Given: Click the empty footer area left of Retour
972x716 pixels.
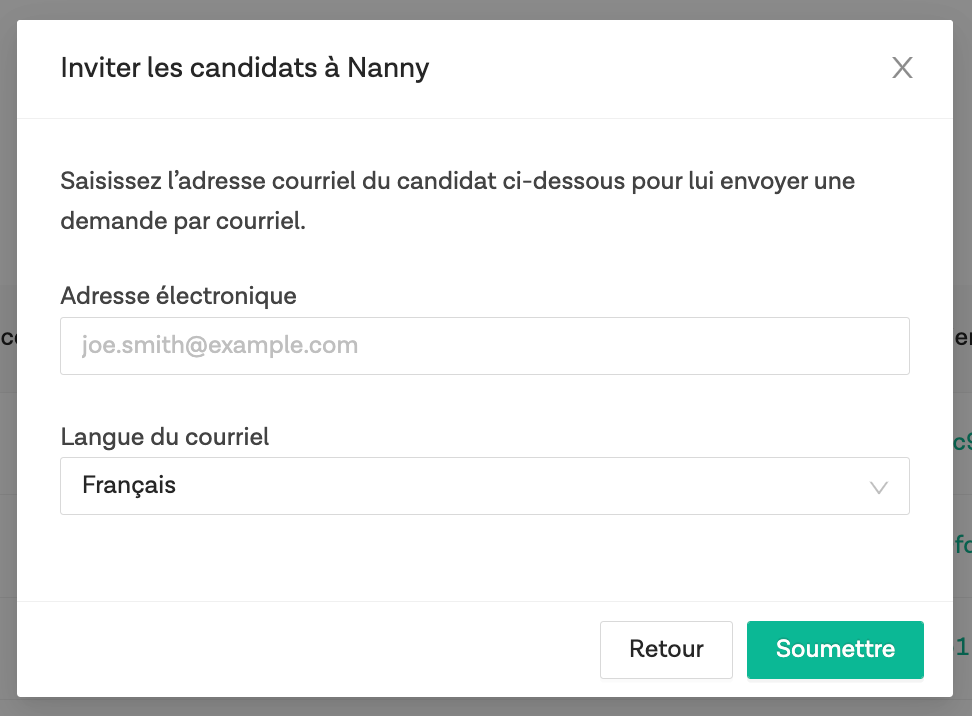Looking at the screenshot, I should point(300,649).
